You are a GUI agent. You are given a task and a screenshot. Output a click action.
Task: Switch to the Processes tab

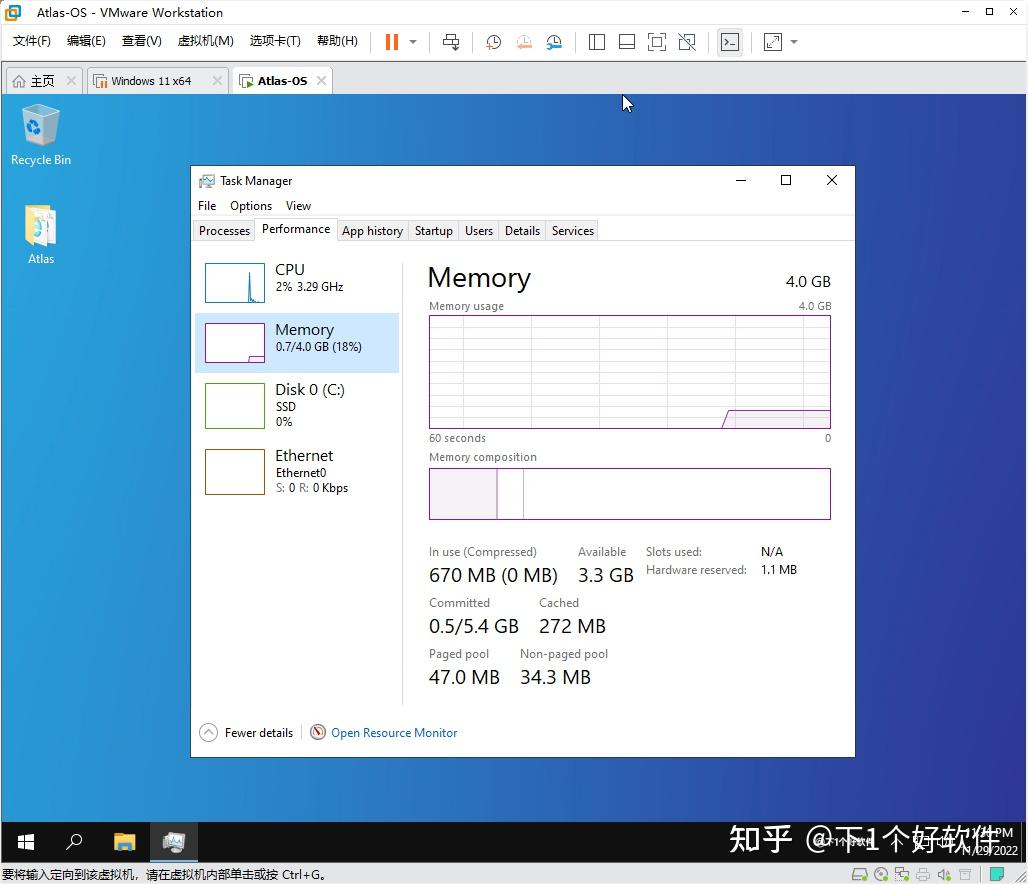(x=224, y=231)
